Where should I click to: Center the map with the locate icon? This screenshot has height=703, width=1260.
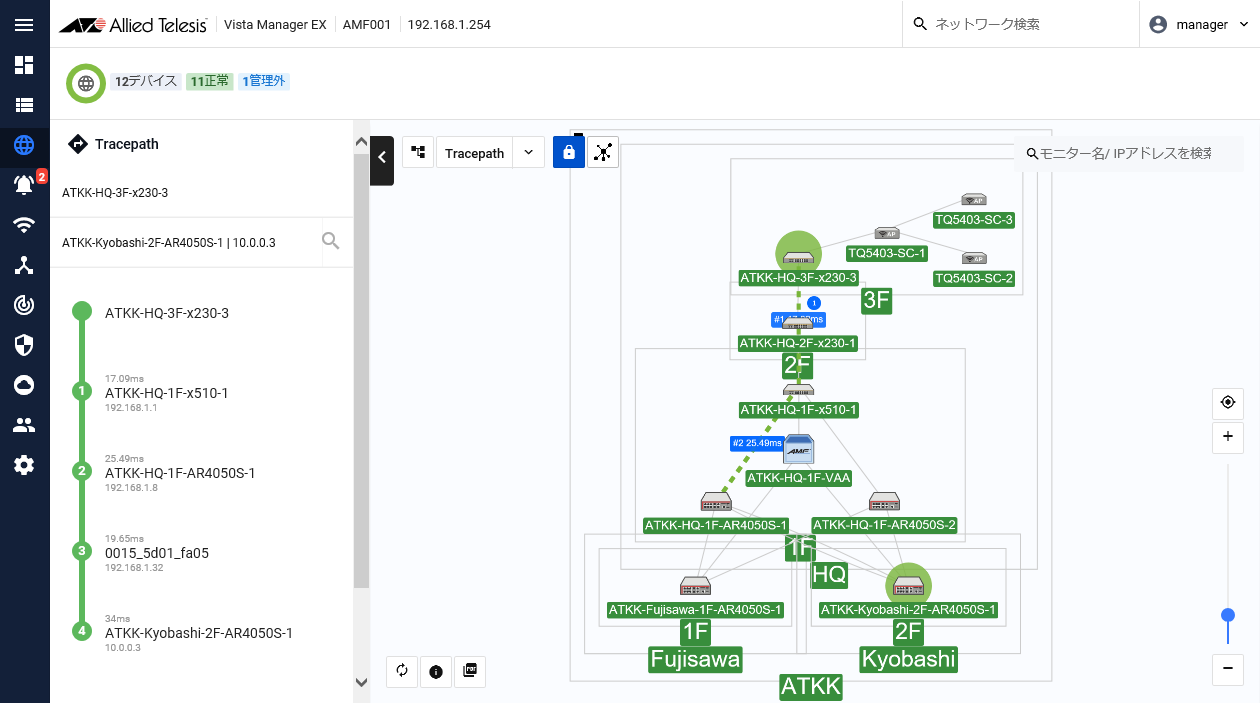[1227, 403]
